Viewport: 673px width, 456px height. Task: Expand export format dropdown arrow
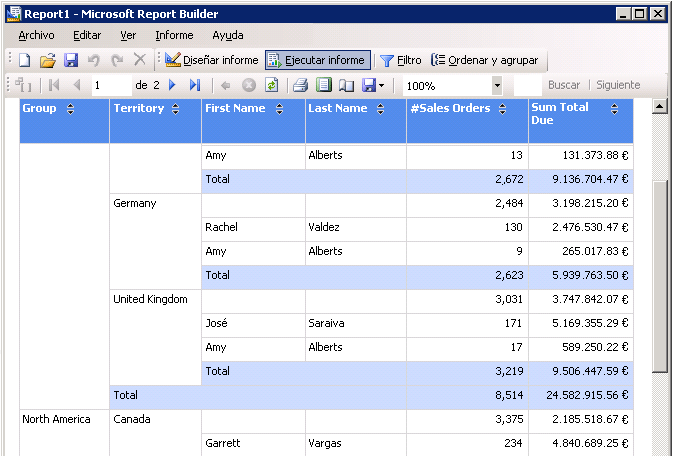[381, 86]
